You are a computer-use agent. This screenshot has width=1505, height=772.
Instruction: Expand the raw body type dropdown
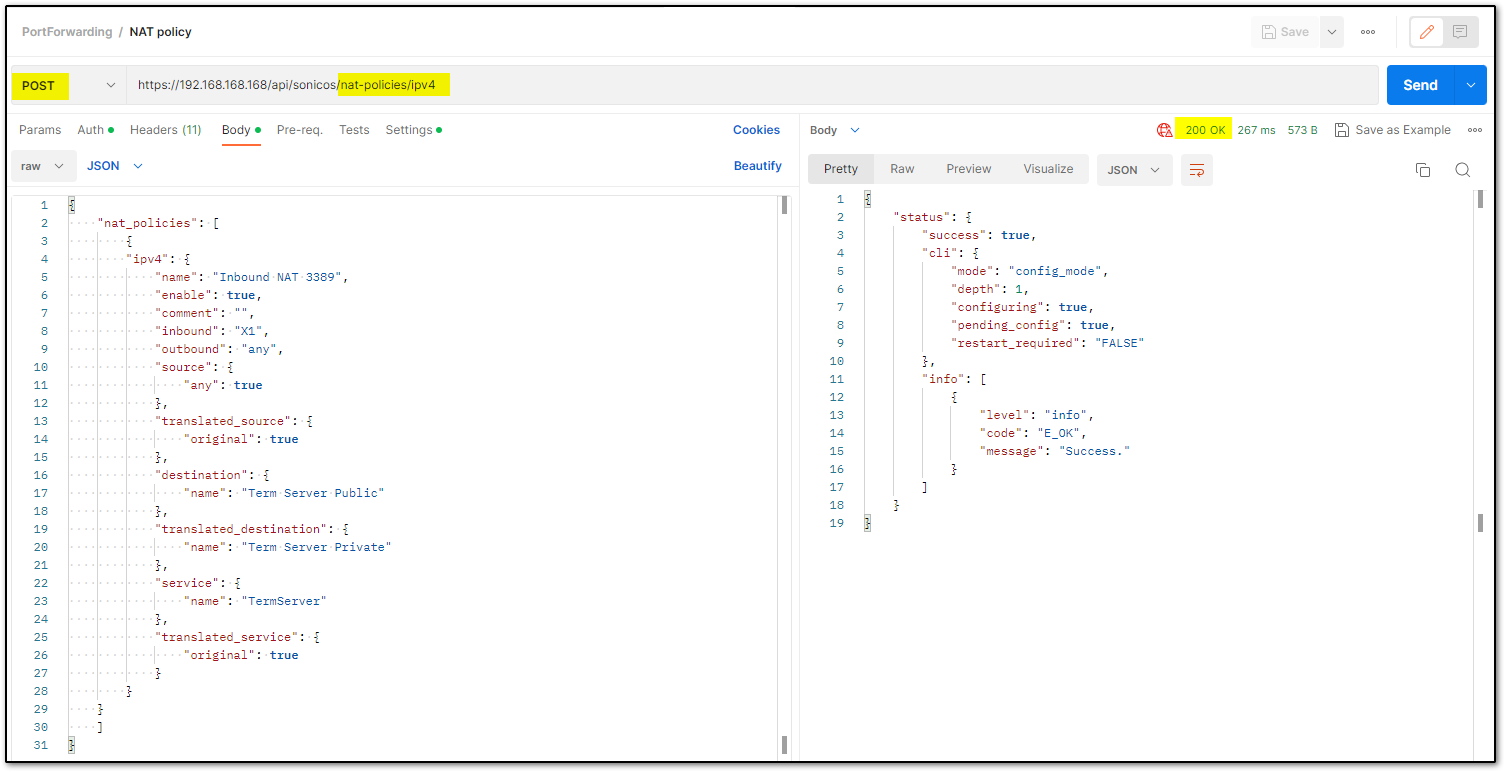tap(44, 166)
